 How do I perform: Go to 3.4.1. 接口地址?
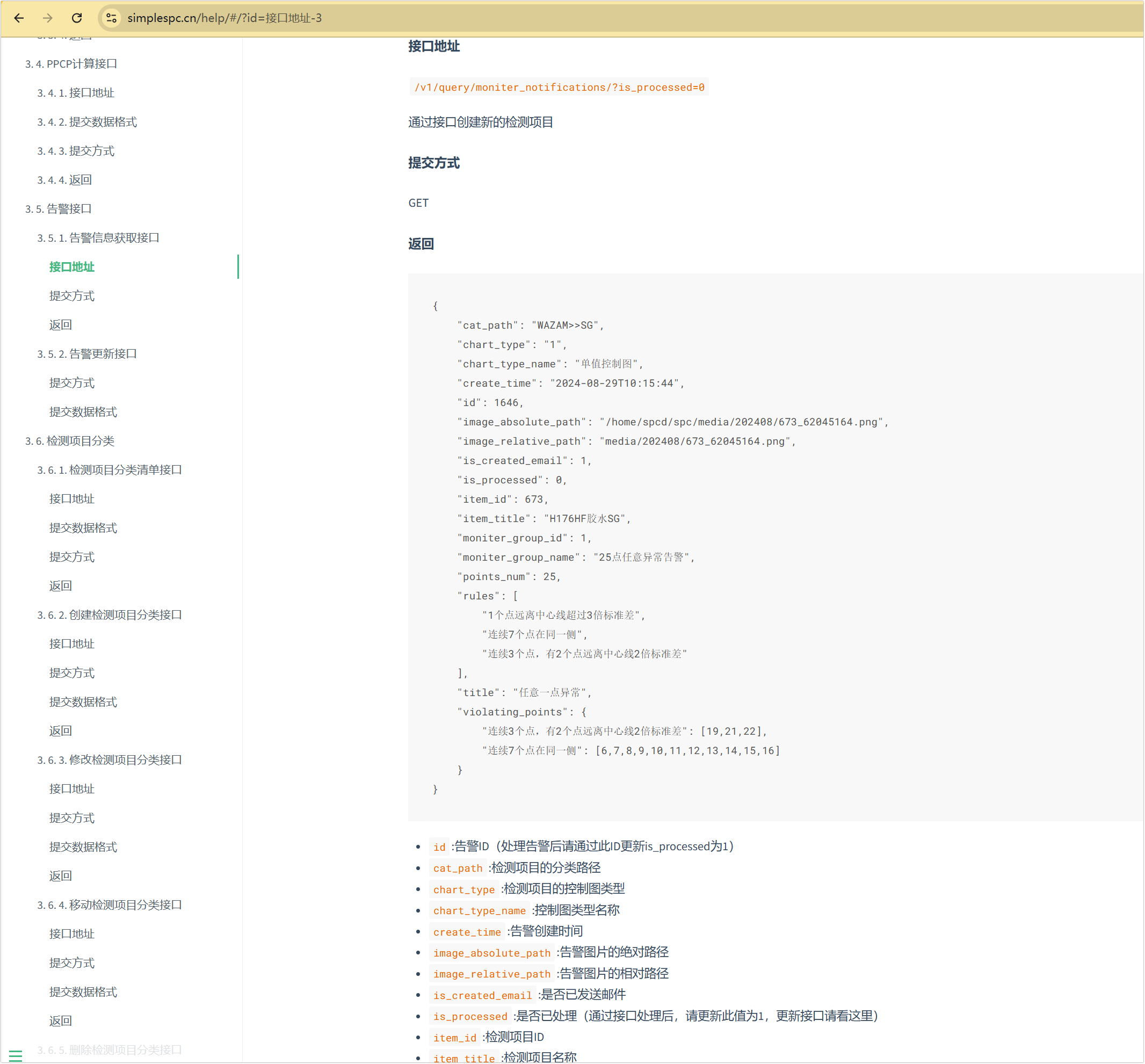(76, 93)
